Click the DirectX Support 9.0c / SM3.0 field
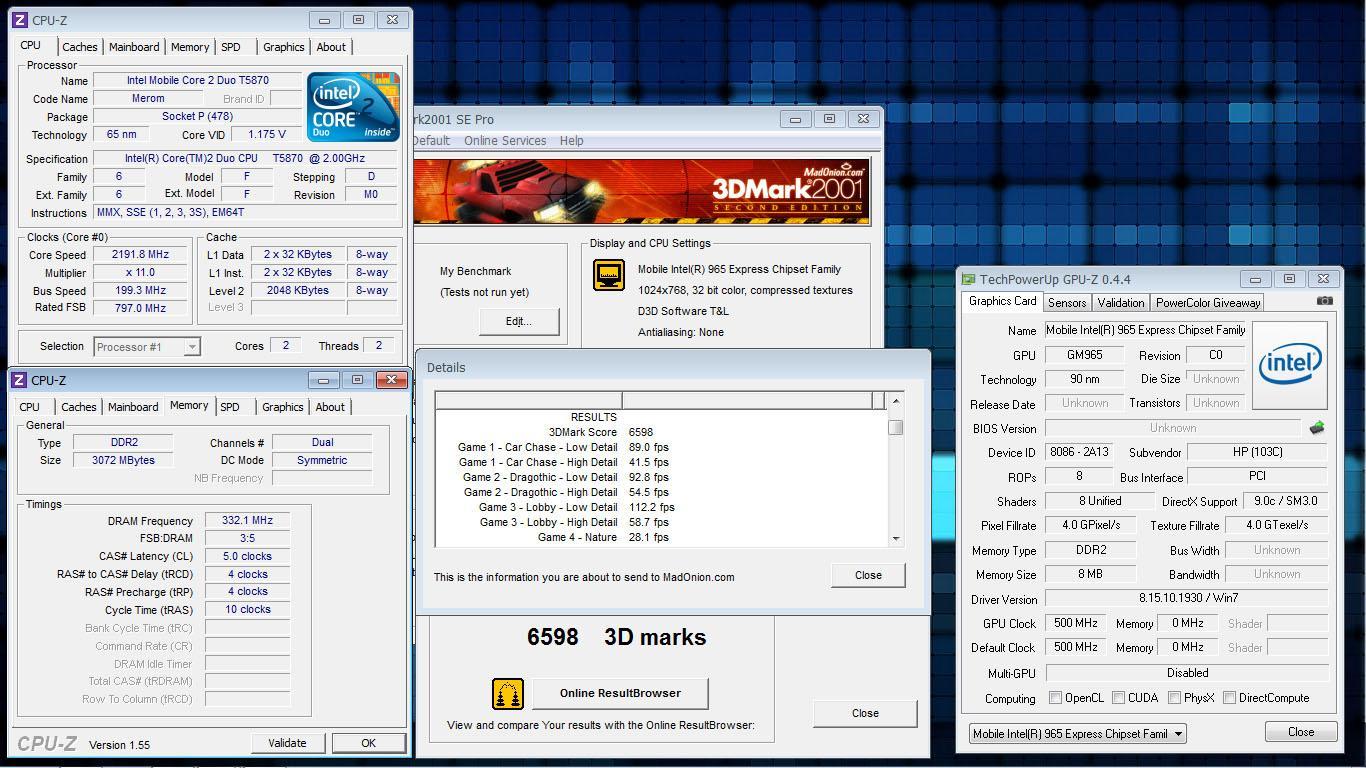Viewport: 1366px width, 768px height. (1286, 501)
